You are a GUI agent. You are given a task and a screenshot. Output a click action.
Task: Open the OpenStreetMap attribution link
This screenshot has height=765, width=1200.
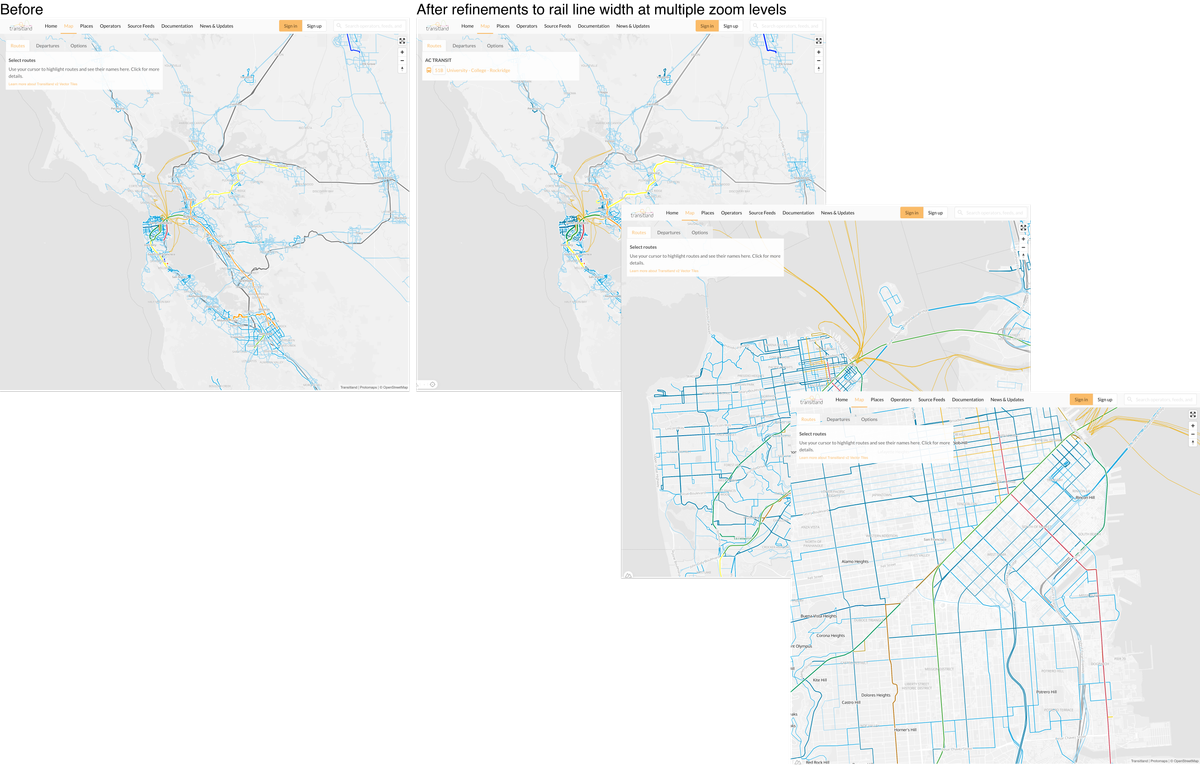[1183, 759]
